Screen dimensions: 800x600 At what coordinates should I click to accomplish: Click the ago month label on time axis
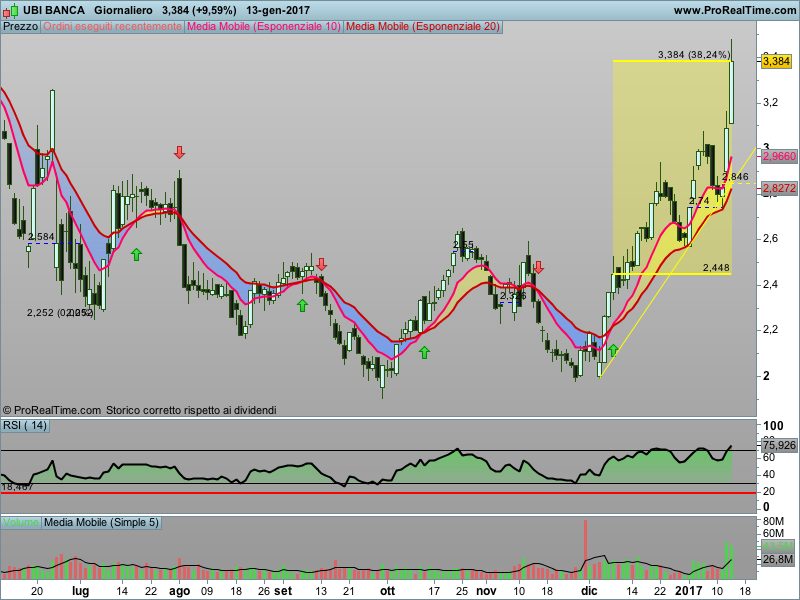point(179,591)
